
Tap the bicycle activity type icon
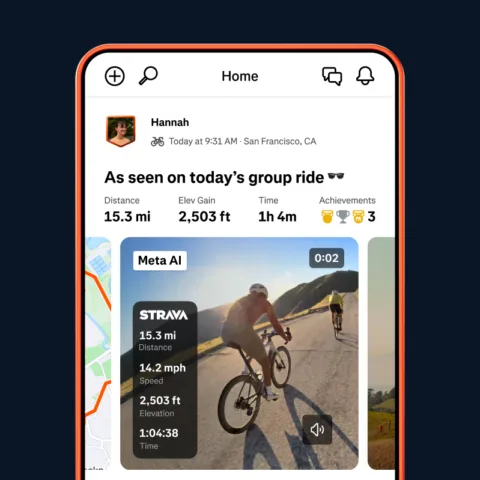(x=157, y=141)
